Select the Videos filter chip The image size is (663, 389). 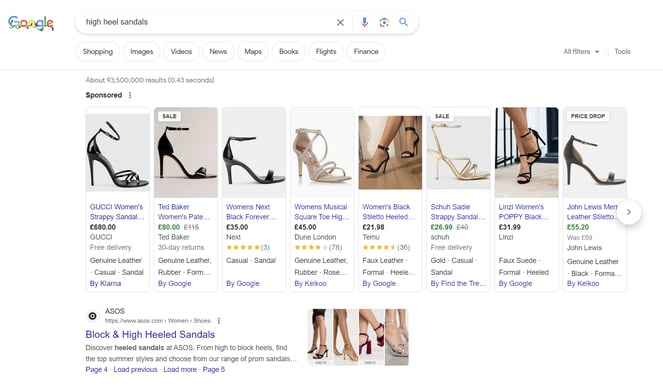click(x=181, y=52)
